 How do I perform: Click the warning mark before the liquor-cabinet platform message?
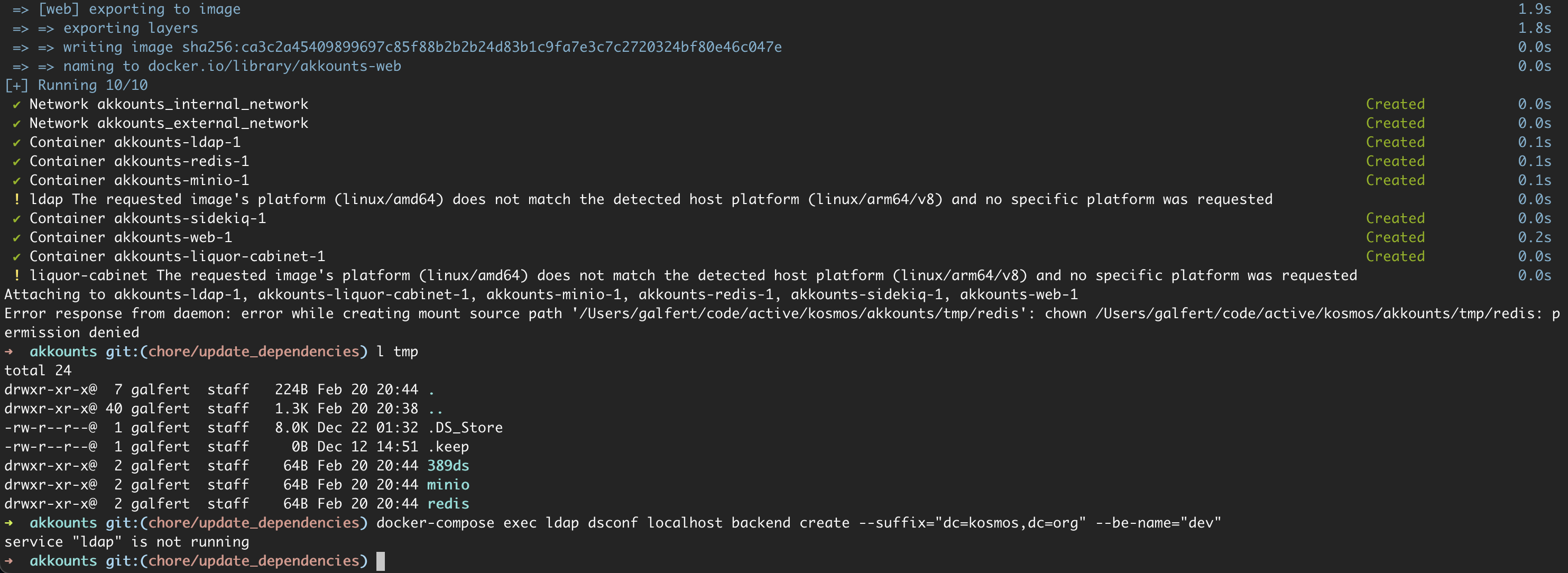tap(16, 276)
